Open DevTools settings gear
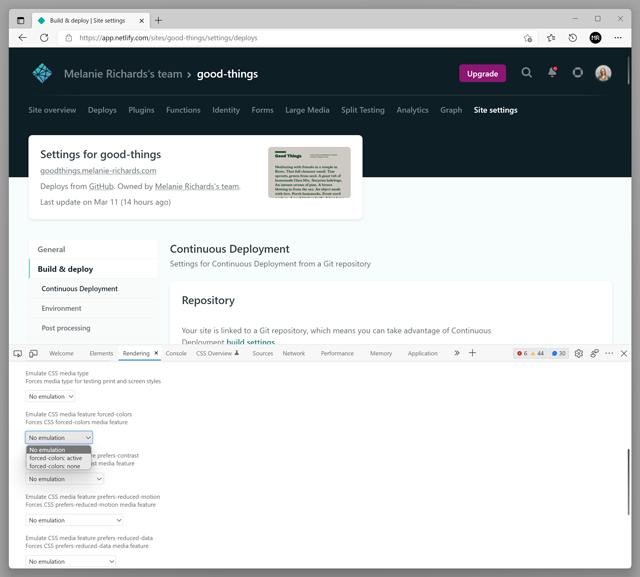Screen dimensions: 640x577 pos(578,353)
